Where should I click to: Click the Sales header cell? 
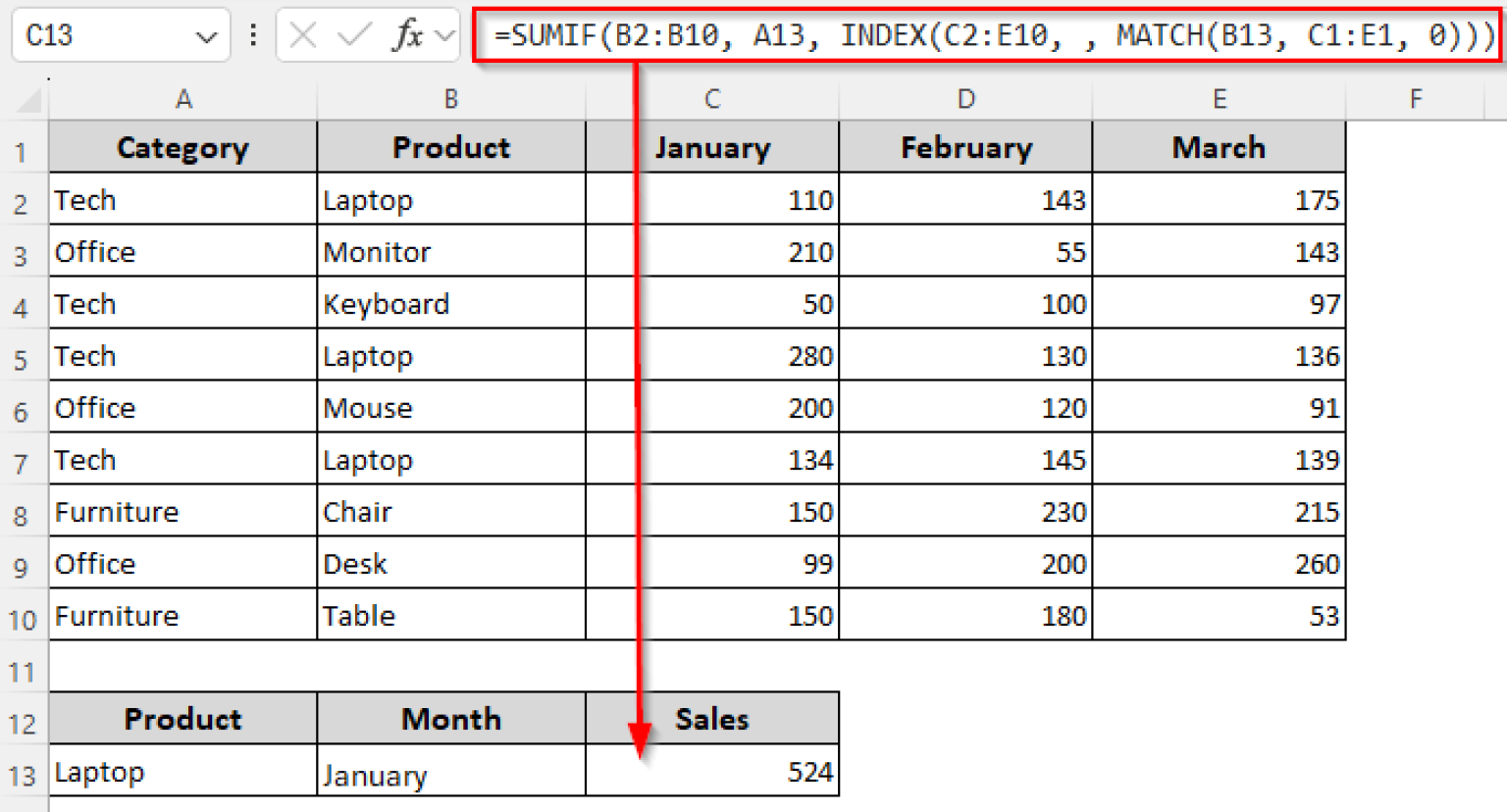(711, 719)
